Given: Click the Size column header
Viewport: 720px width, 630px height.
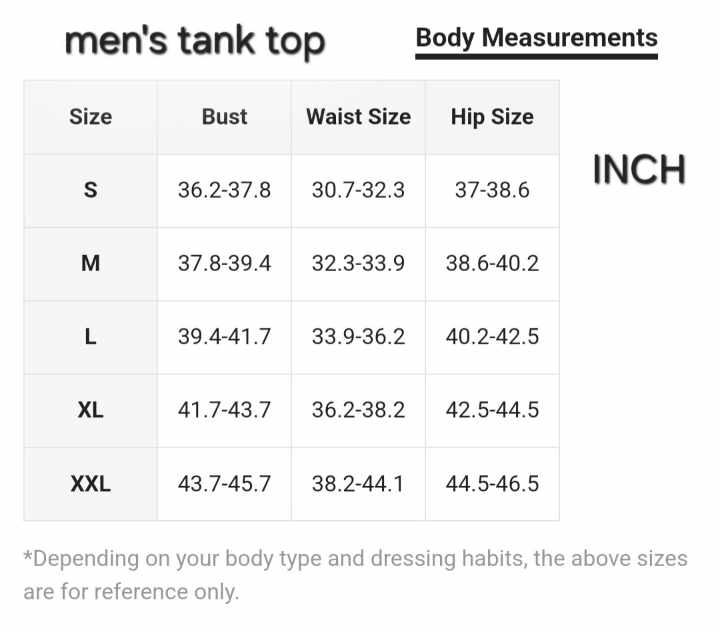Looking at the screenshot, I should click(x=90, y=117).
